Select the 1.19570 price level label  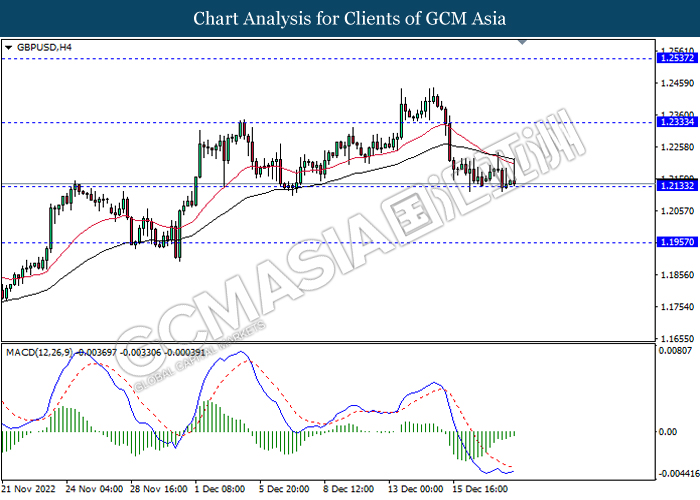(x=677, y=242)
